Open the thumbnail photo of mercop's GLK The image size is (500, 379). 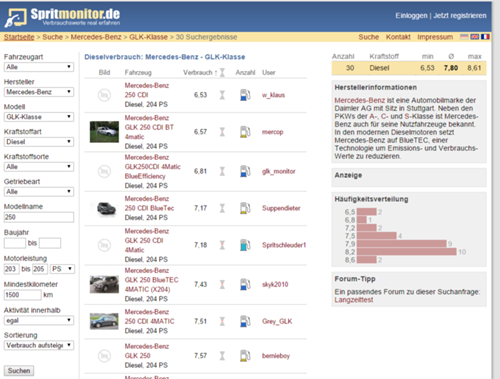tap(104, 132)
